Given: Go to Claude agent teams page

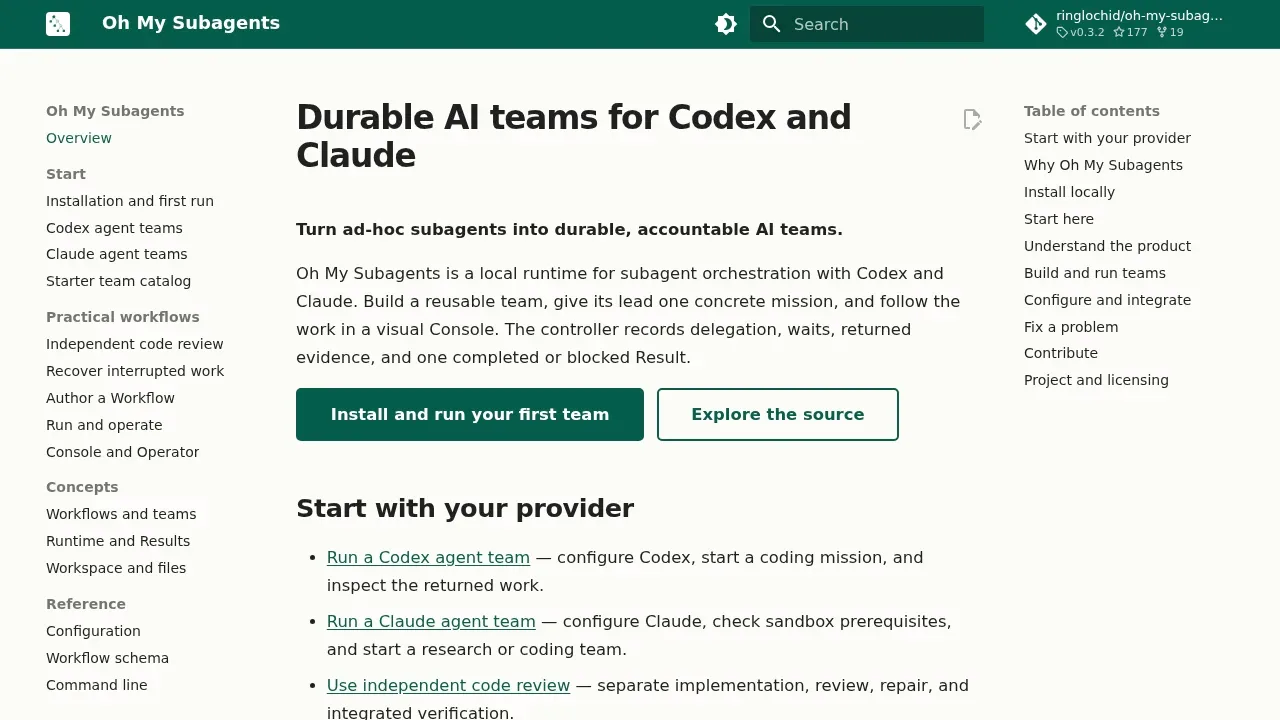Looking at the screenshot, I should pyautogui.click(x=117, y=254).
